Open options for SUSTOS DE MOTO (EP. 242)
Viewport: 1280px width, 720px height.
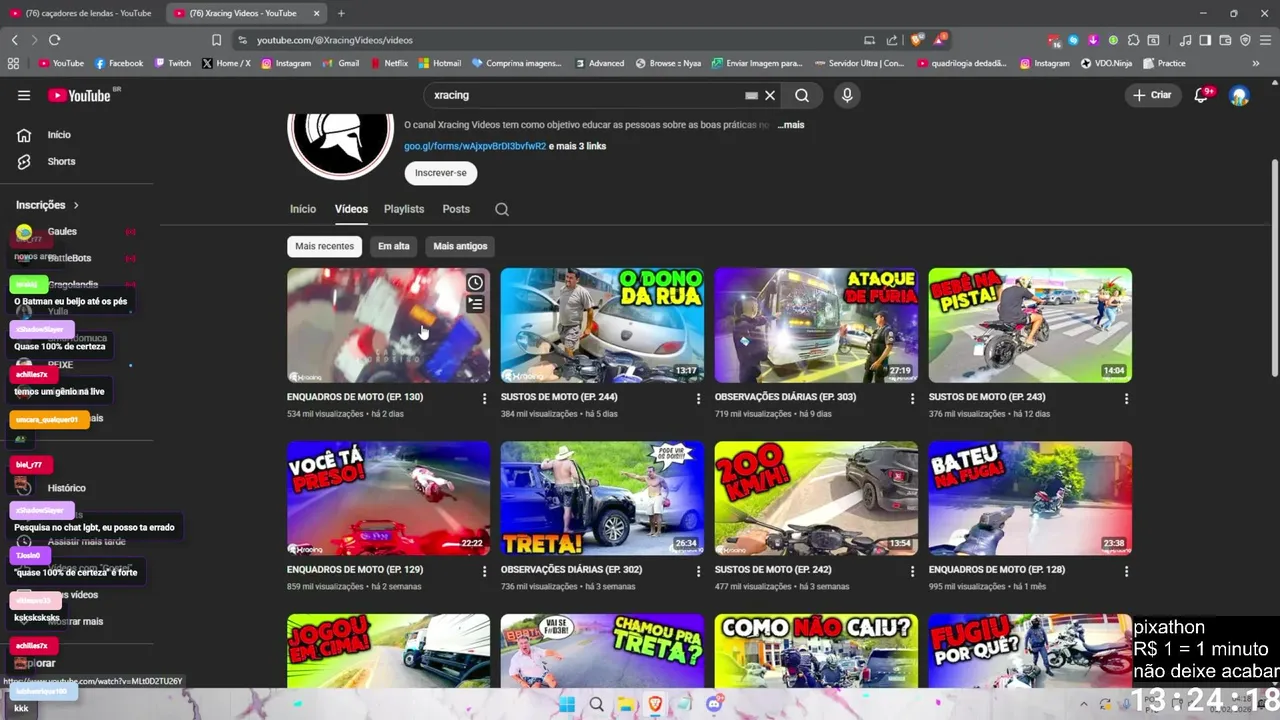(x=912, y=571)
